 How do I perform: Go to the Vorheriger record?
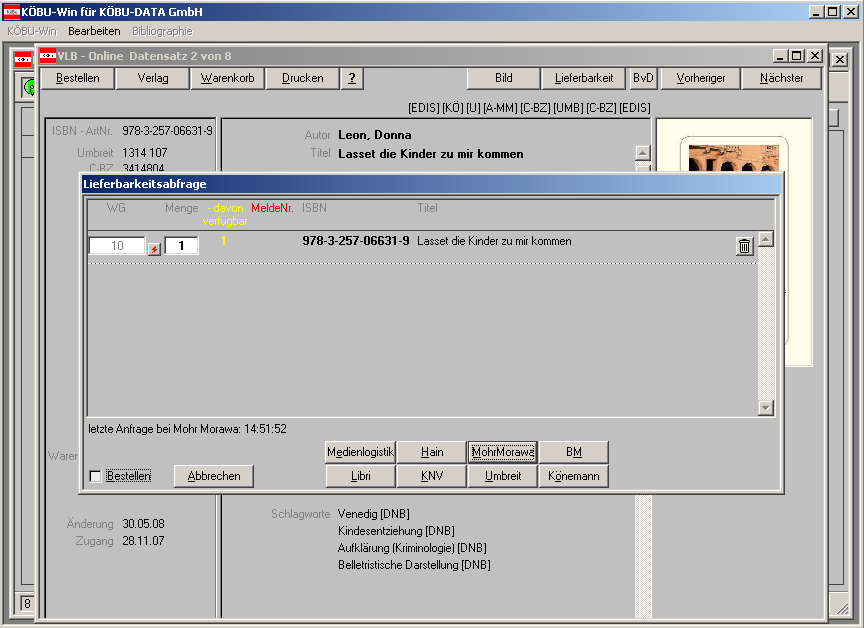[x=700, y=78]
